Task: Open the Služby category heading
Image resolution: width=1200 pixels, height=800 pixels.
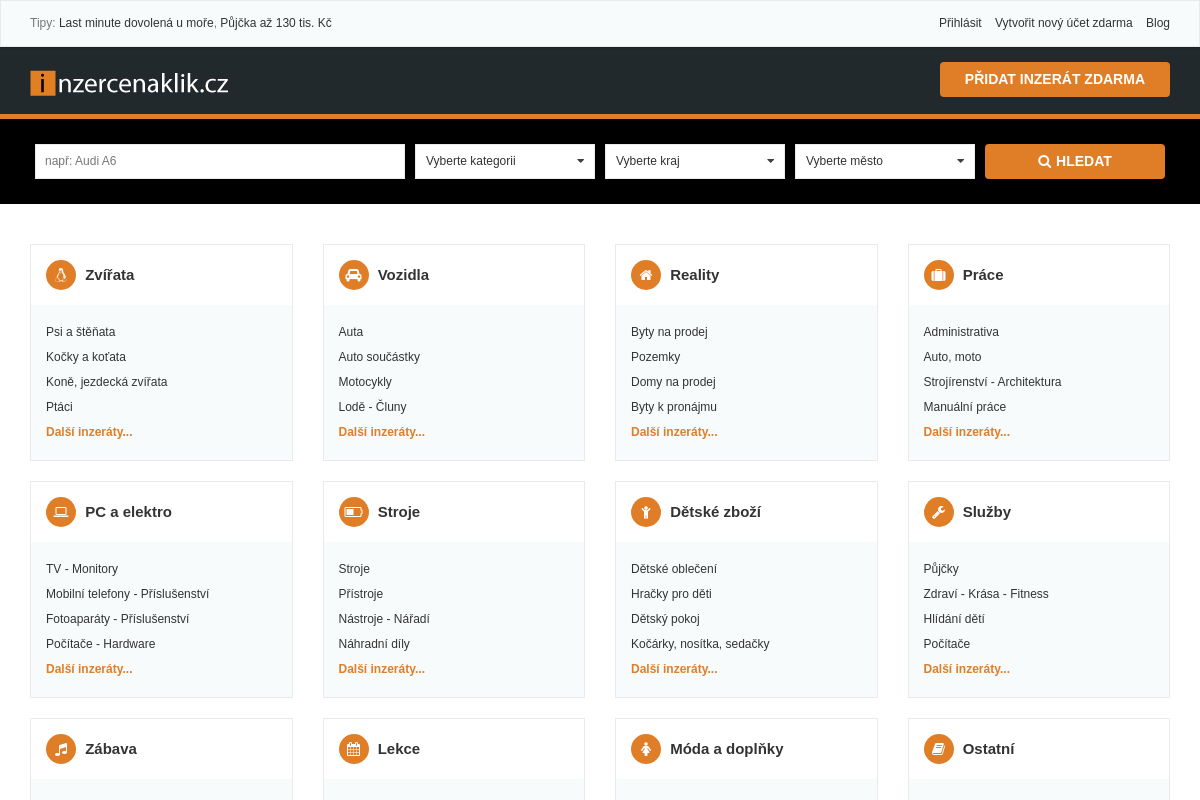Action: tap(987, 512)
